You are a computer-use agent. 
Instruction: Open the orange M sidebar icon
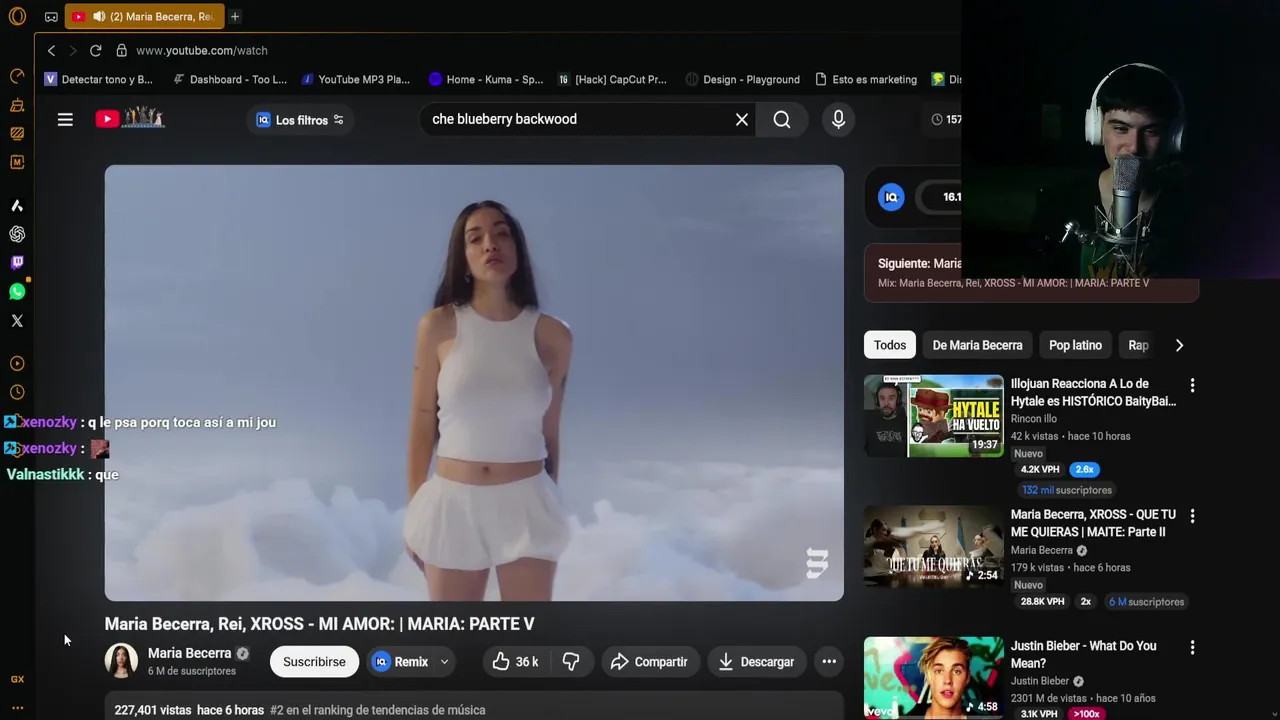(17, 162)
